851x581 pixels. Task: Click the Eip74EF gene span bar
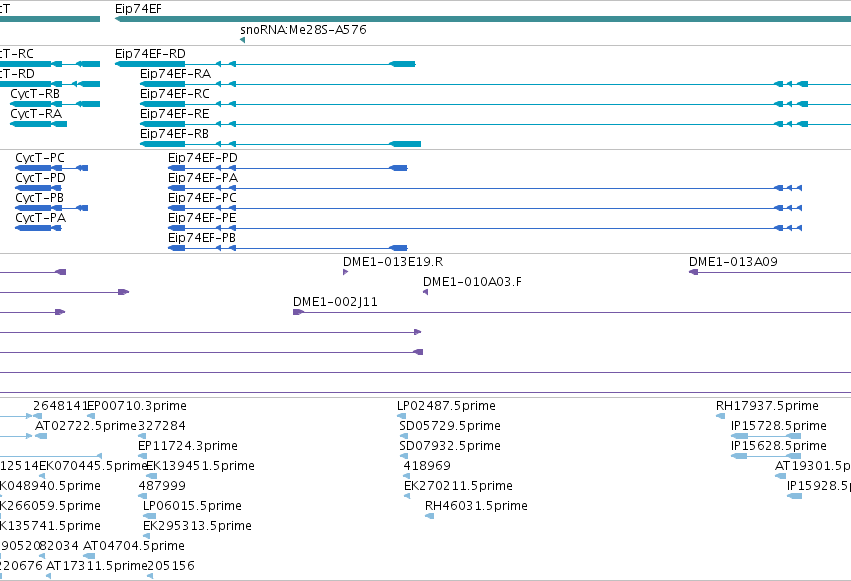483,19
